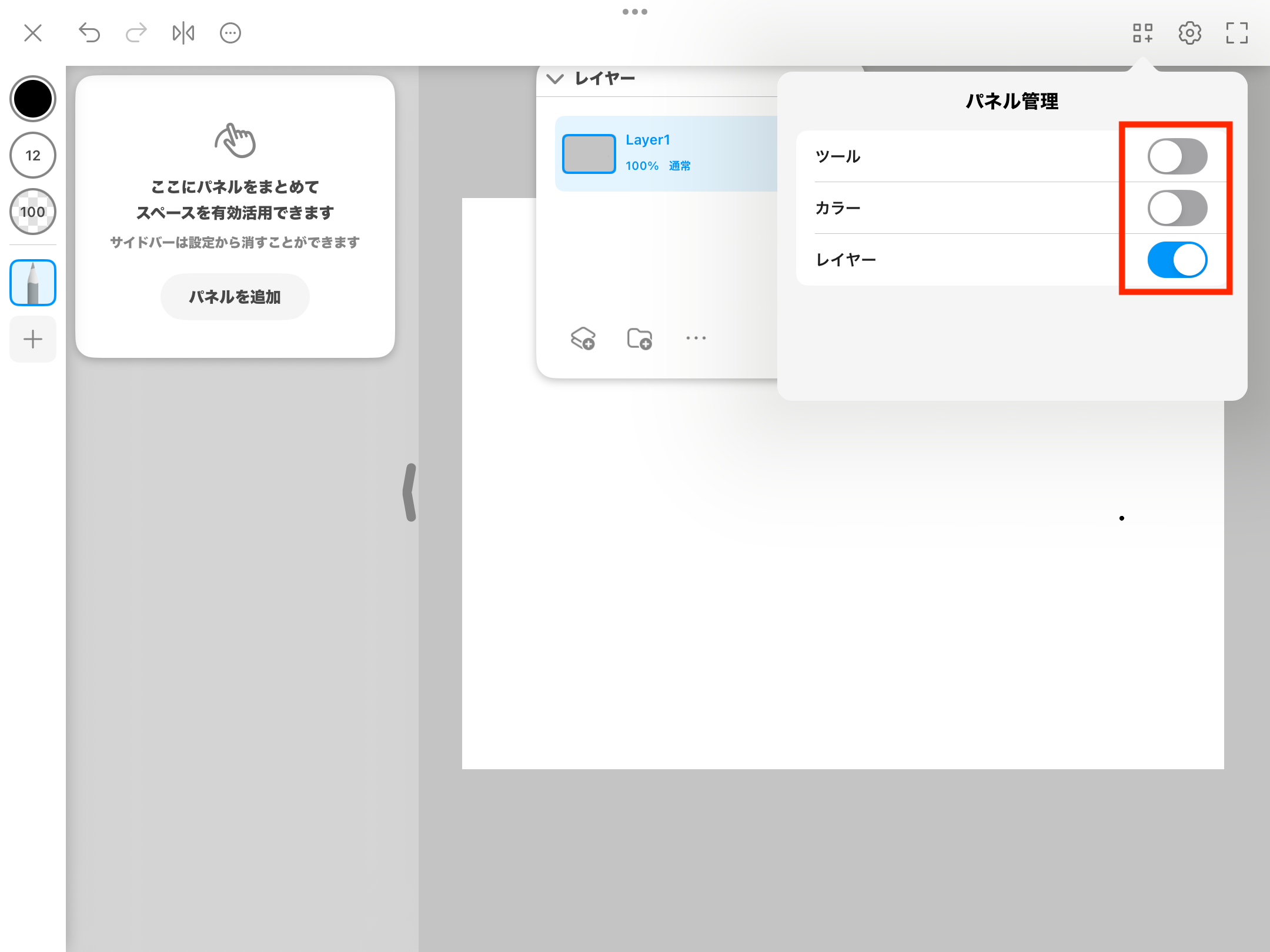This screenshot has height=952, width=1270.
Task: Enter fullscreen mode with corner brackets icon
Action: coord(1237,33)
